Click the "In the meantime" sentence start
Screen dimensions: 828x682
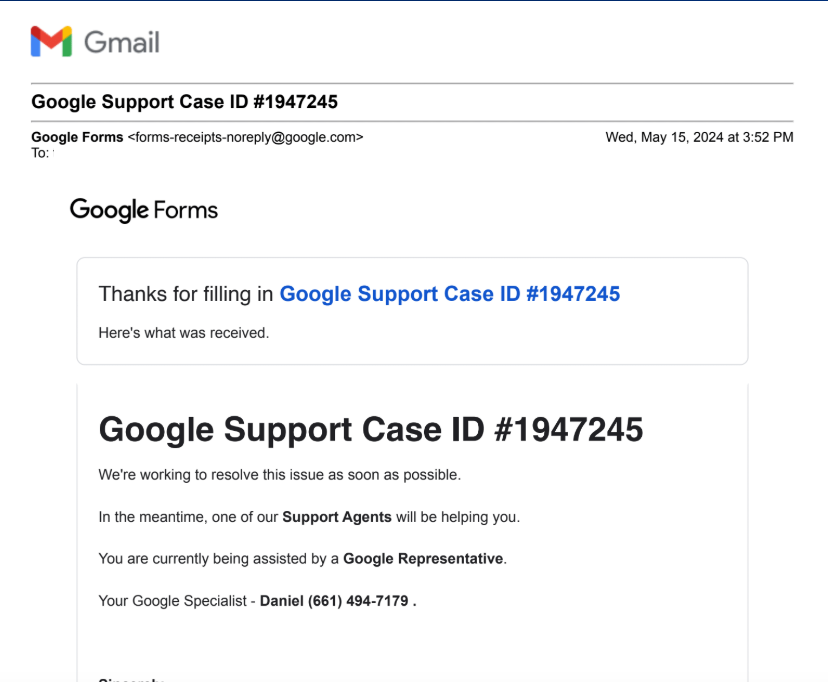point(148,517)
